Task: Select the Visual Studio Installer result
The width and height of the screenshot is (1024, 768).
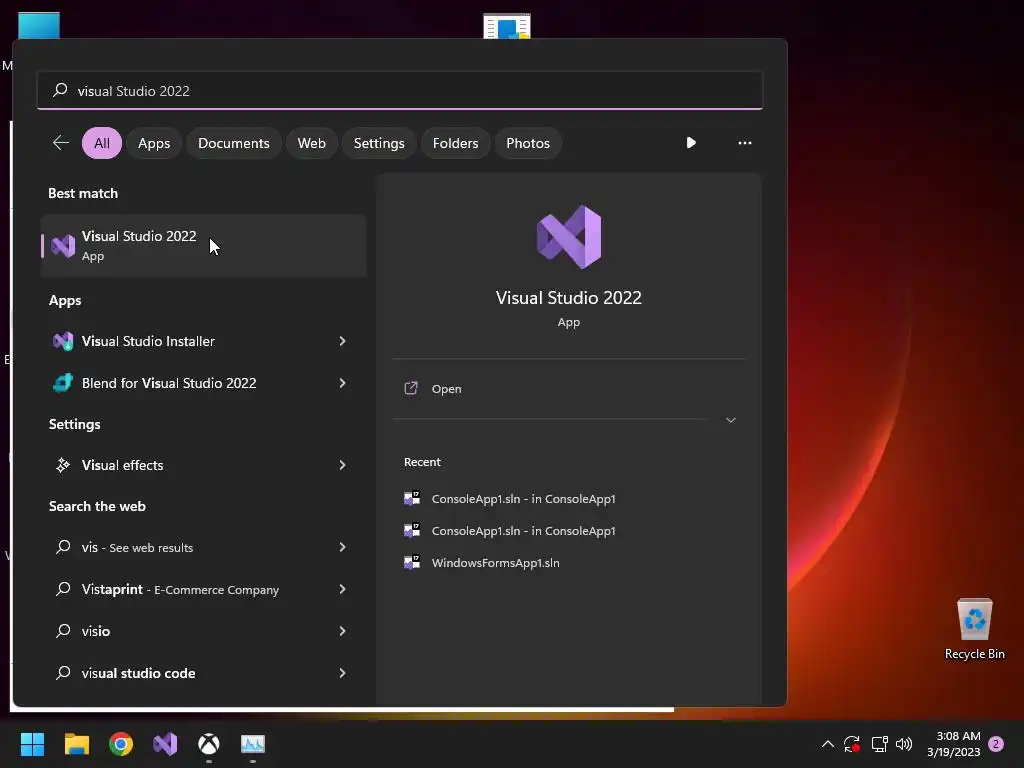Action: coord(203,341)
